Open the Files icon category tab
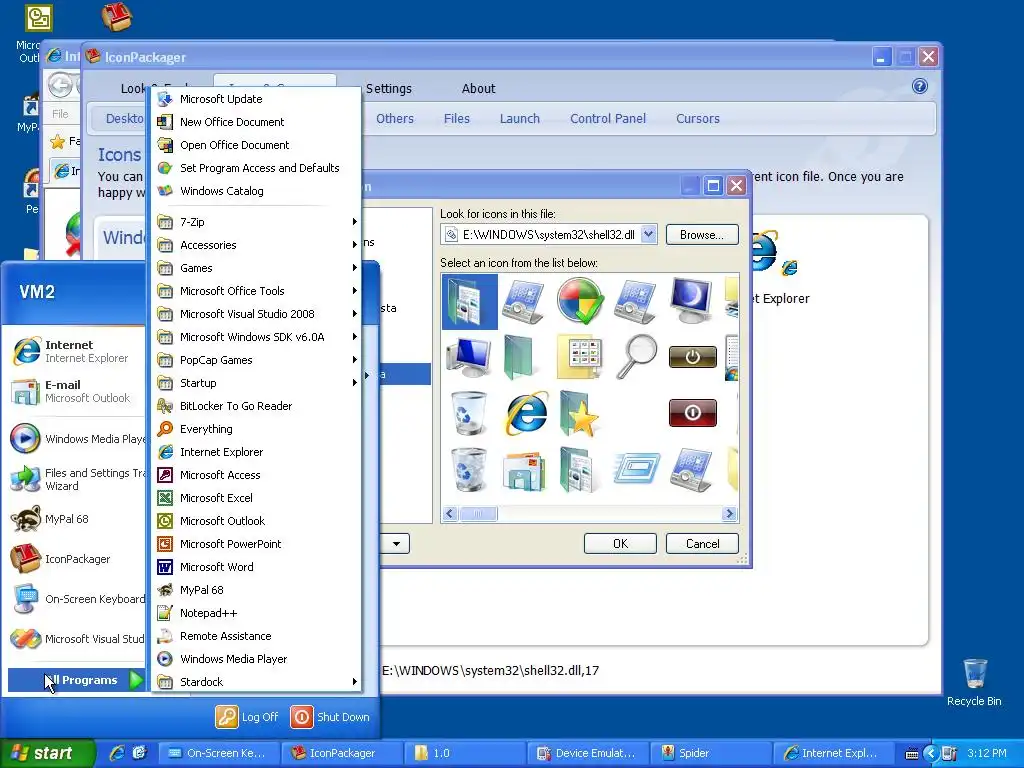The width and height of the screenshot is (1024, 768). (x=456, y=118)
